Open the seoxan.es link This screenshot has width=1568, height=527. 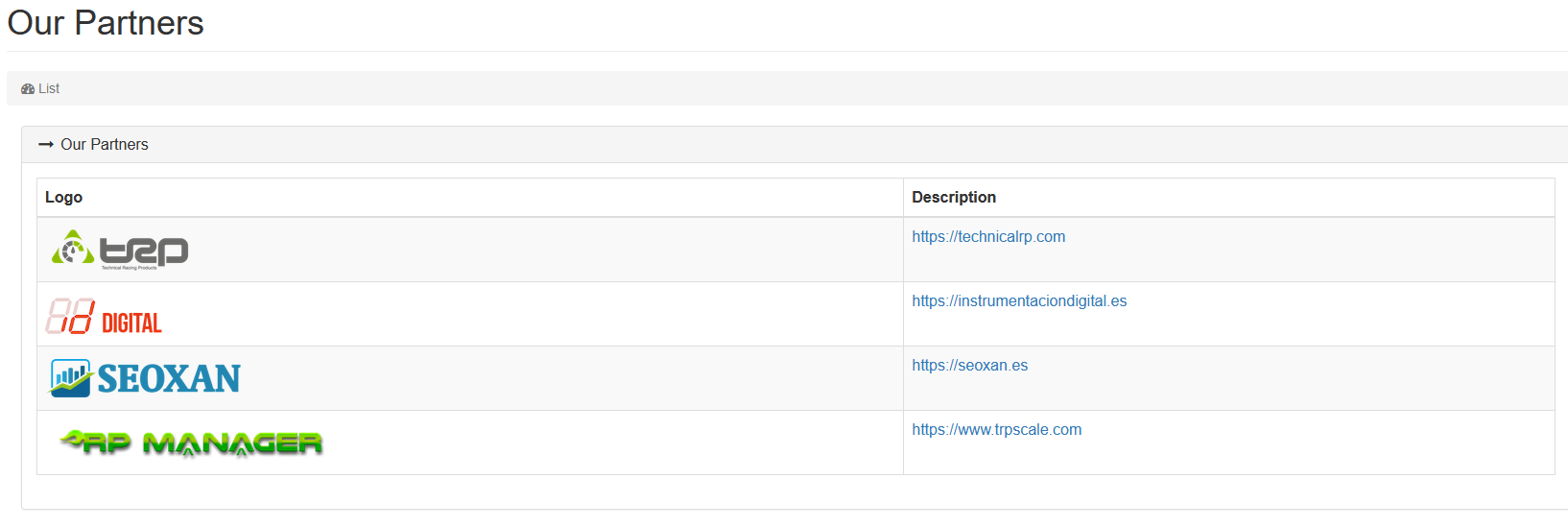(969, 366)
